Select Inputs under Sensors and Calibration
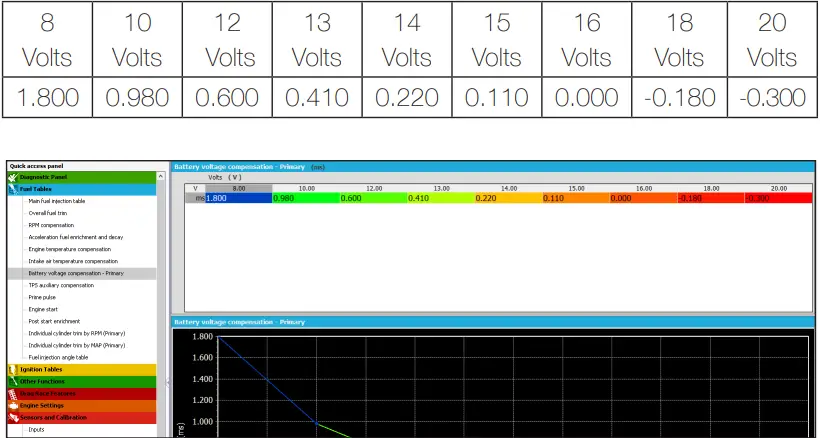 pyautogui.click(x=36, y=430)
